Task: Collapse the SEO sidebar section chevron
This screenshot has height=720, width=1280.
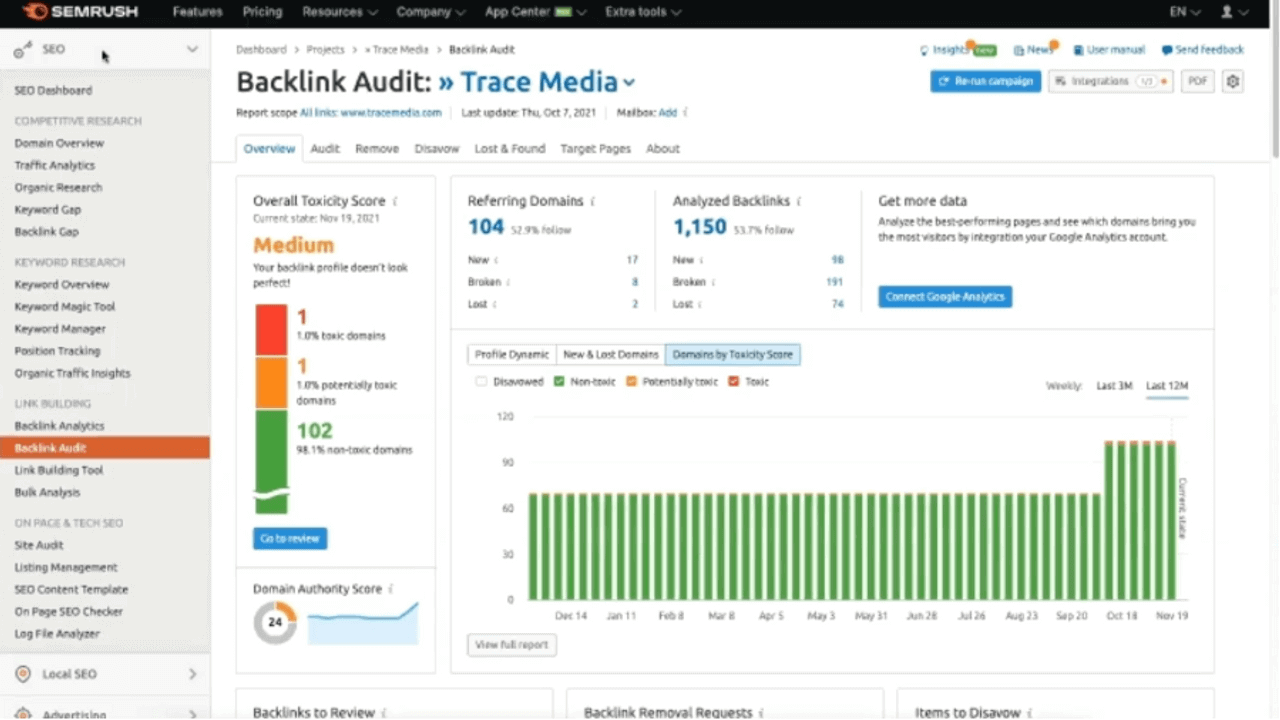Action: 192,50
